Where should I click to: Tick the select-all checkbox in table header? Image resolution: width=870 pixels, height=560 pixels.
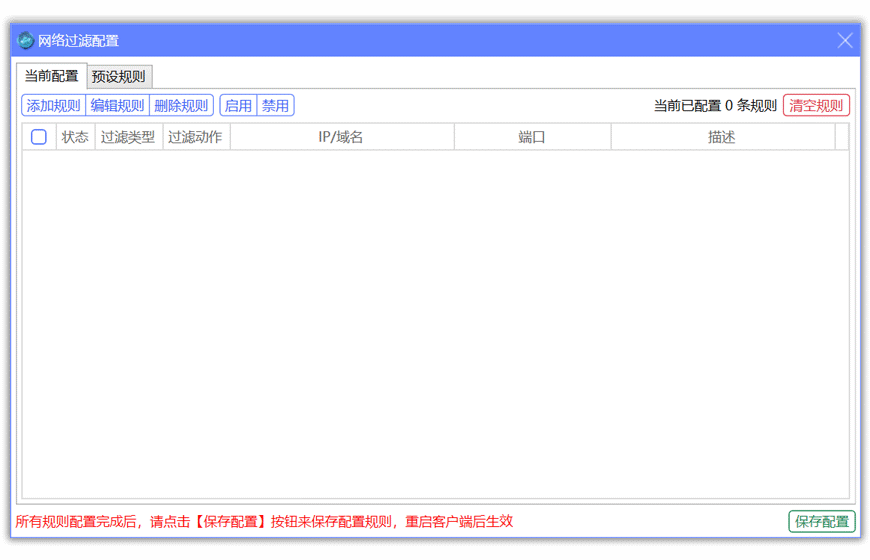point(39,137)
